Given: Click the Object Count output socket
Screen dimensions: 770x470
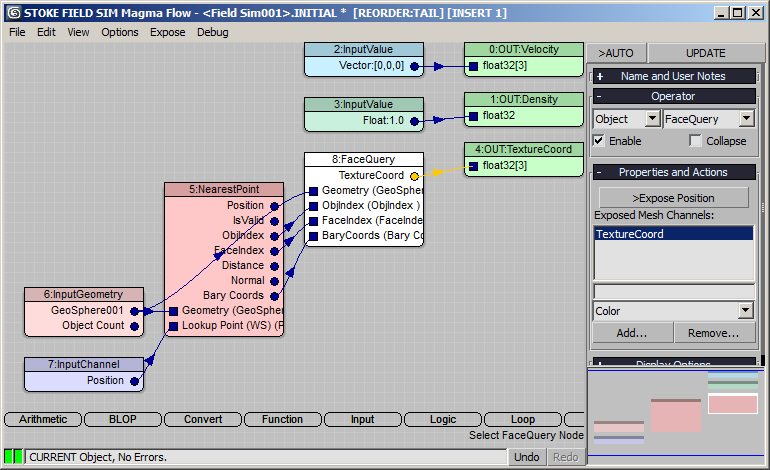Looking at the screenshot, I should click(x=134, y=326).
